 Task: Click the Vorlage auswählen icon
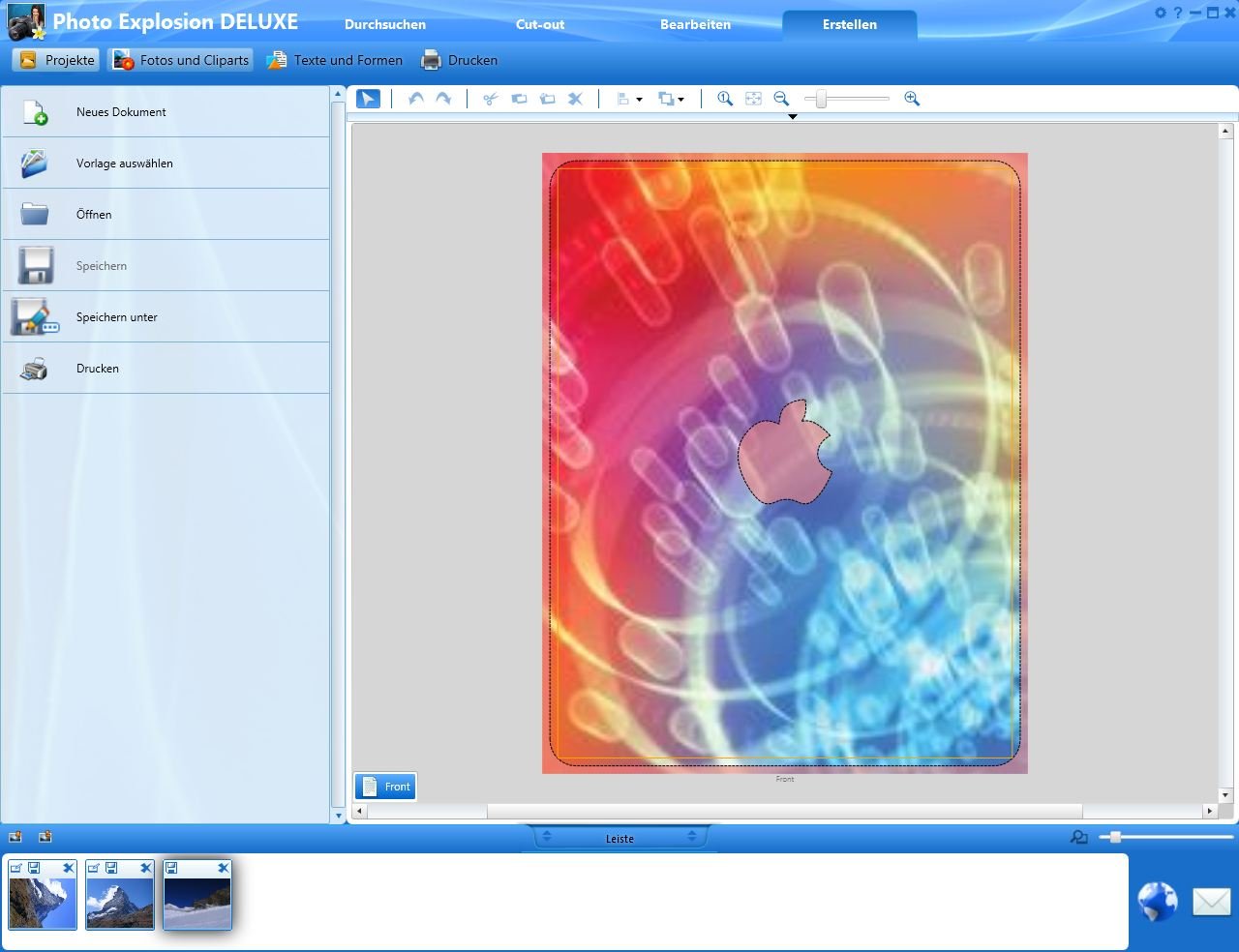pos(34,163)
